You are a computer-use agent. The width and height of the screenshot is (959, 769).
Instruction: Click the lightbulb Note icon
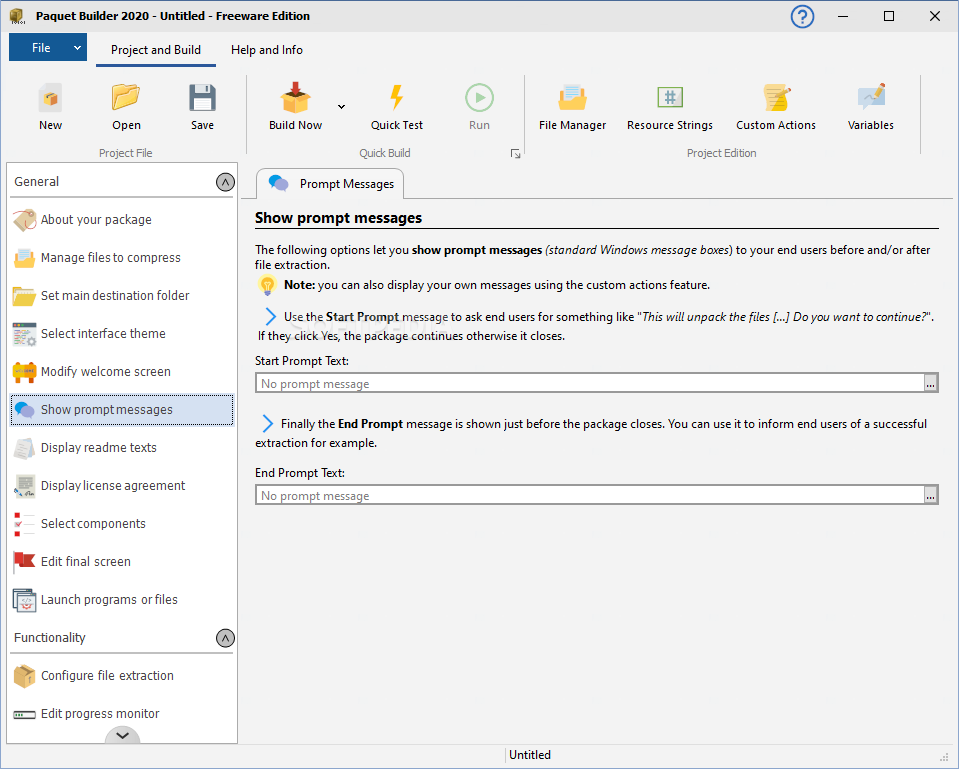pyautogui.click(x=267, y=285)
